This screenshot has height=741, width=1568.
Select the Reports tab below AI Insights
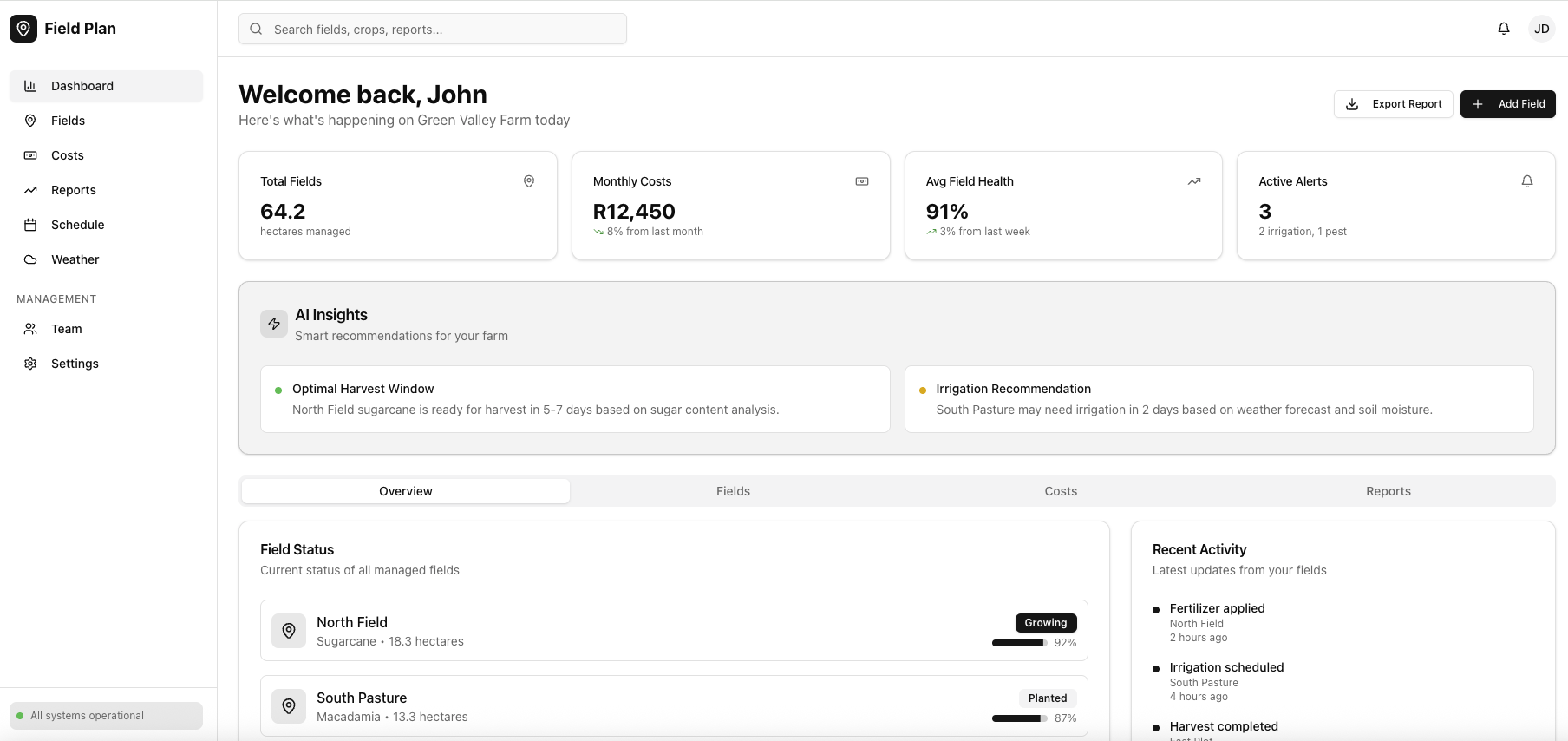click(x=1388, y=491)
